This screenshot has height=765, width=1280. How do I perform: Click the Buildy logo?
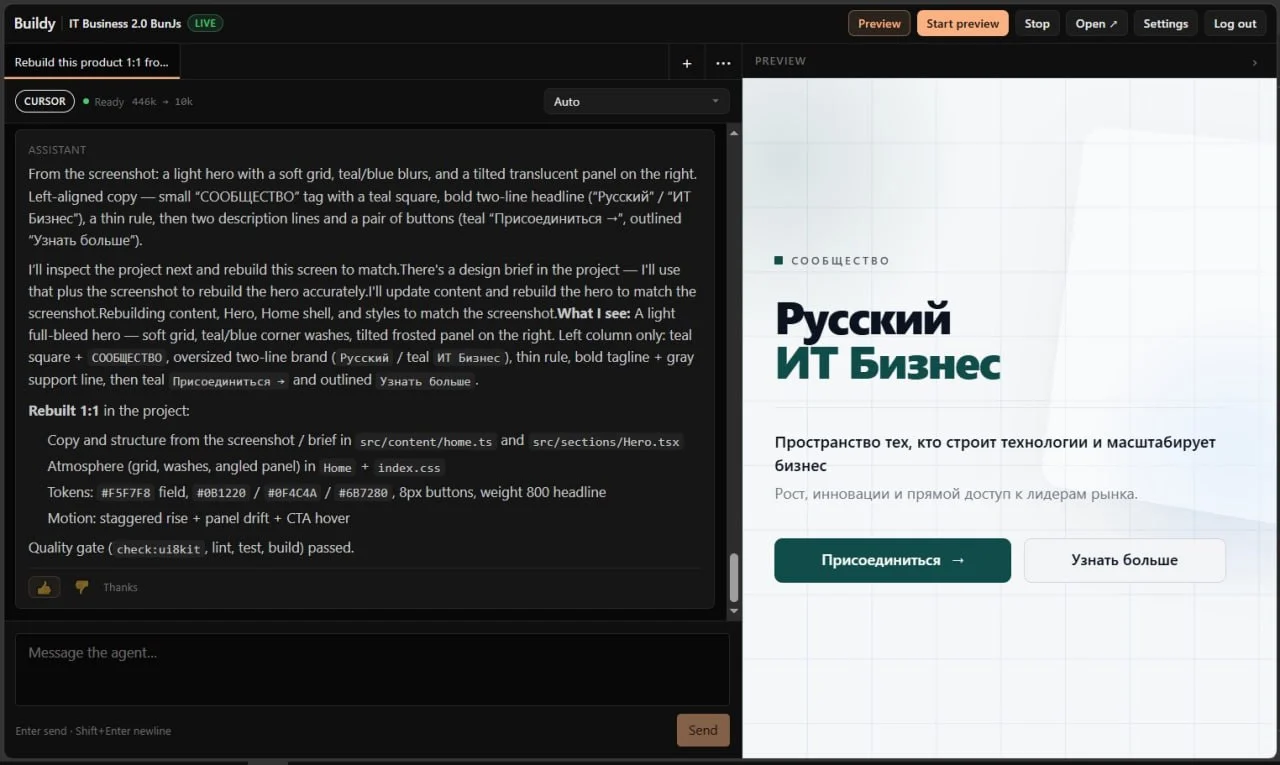pyautogui.click(x=35, y=23)
